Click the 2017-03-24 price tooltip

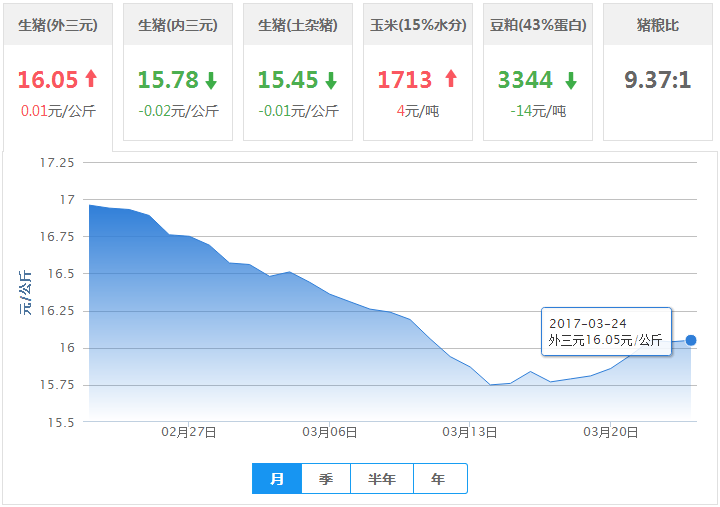coord(606,332)
